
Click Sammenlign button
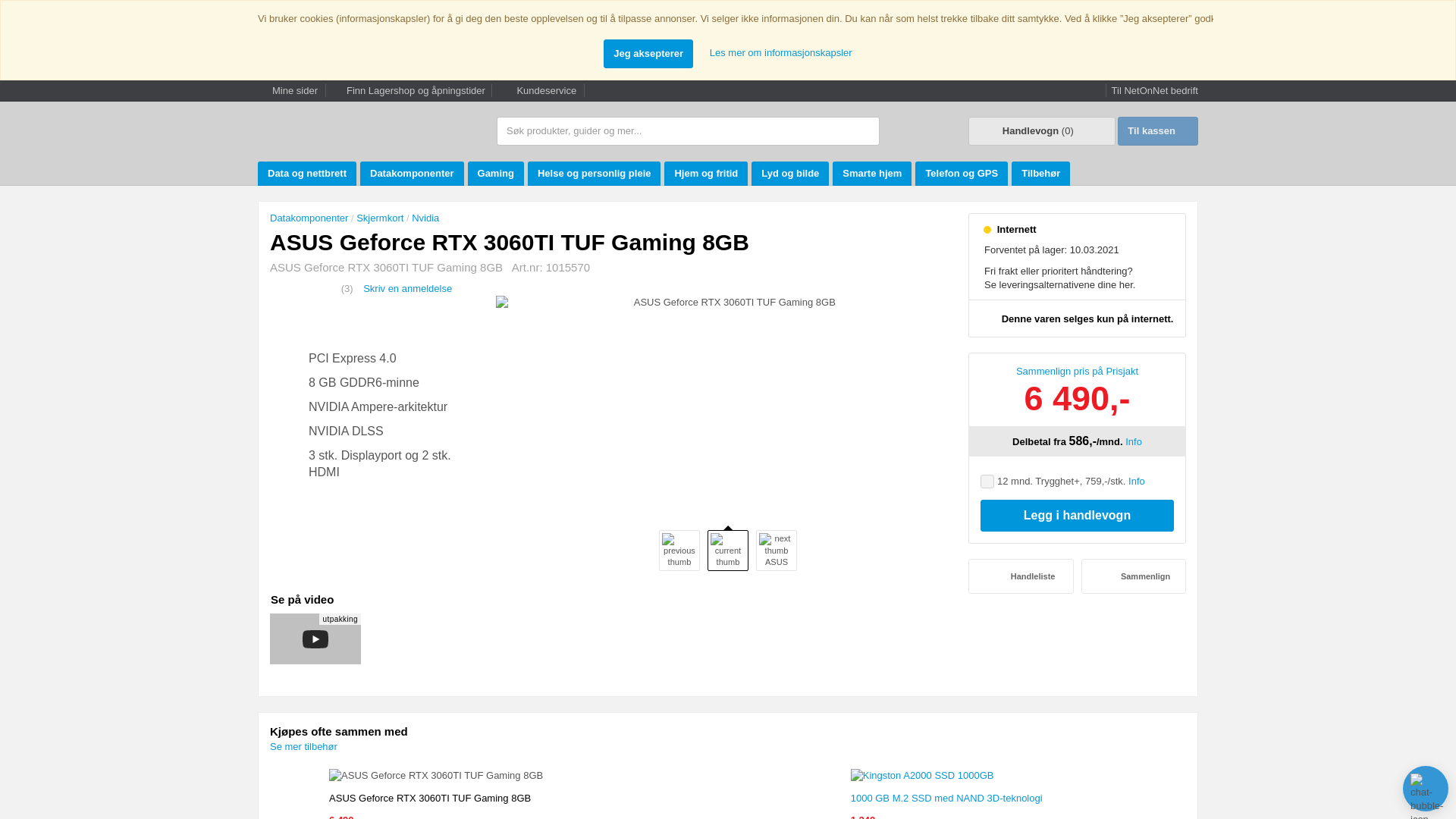(x=1133, y=576)
